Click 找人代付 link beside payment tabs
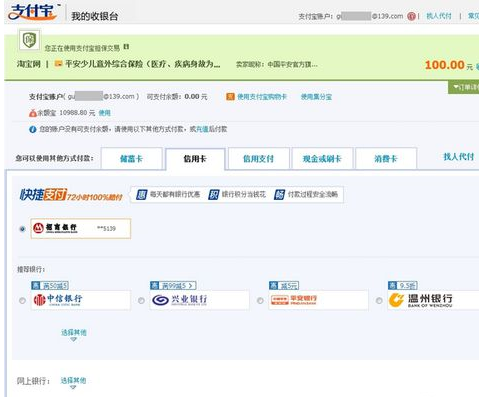Viewport: 479px width, 397px height. [x=459, y=157]
